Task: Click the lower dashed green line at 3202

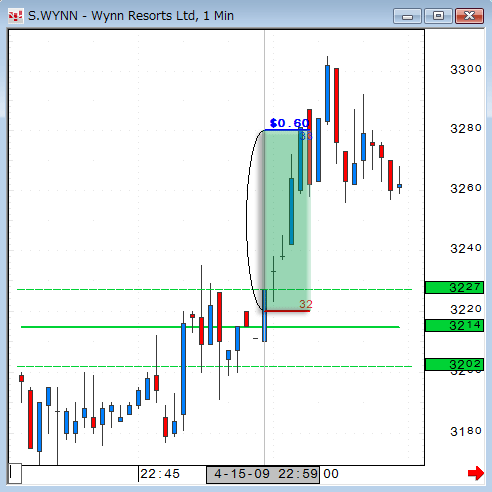Action: (214, 366)
